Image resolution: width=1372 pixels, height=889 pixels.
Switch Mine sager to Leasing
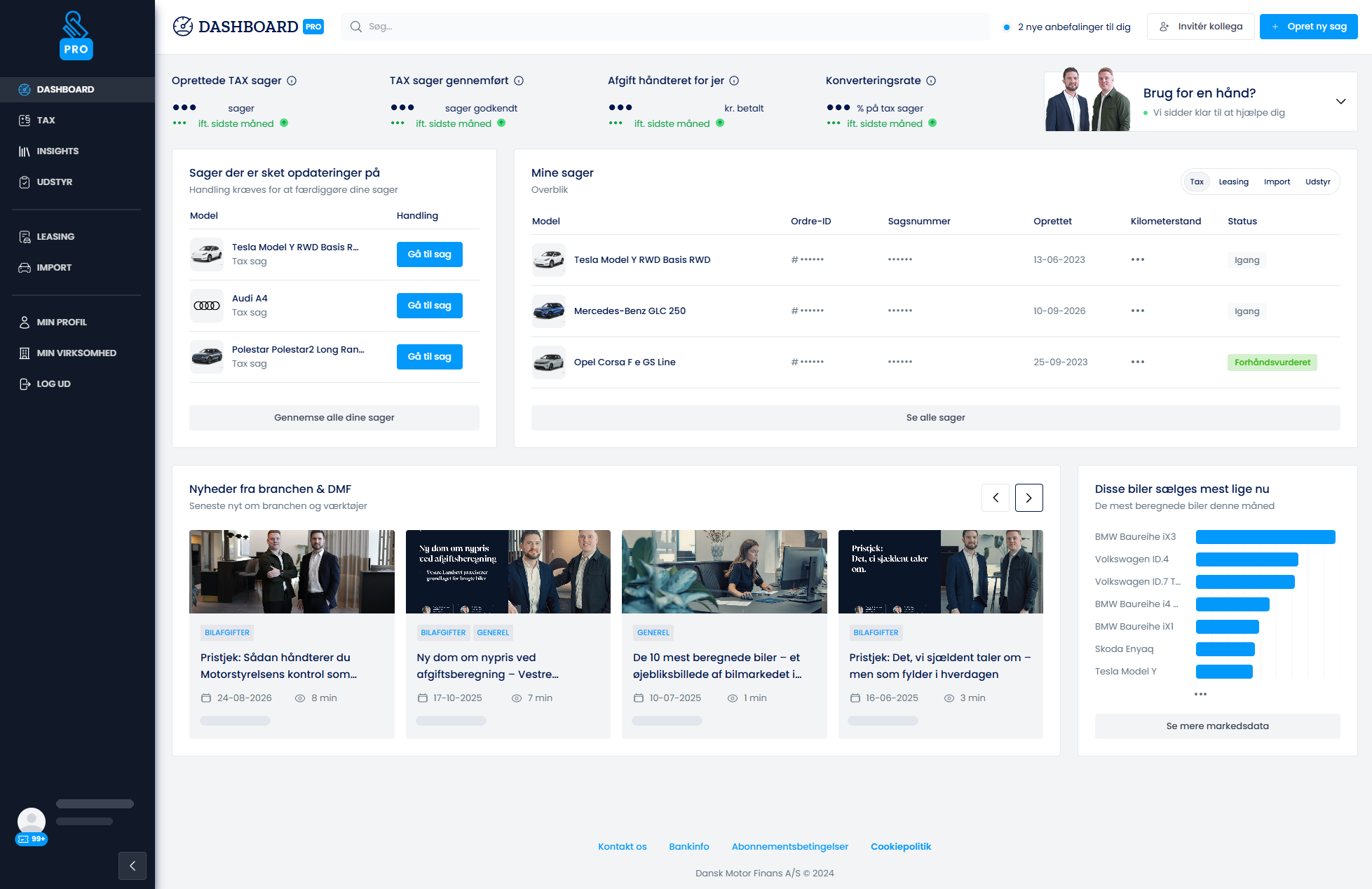click(x=1233, y=182)
